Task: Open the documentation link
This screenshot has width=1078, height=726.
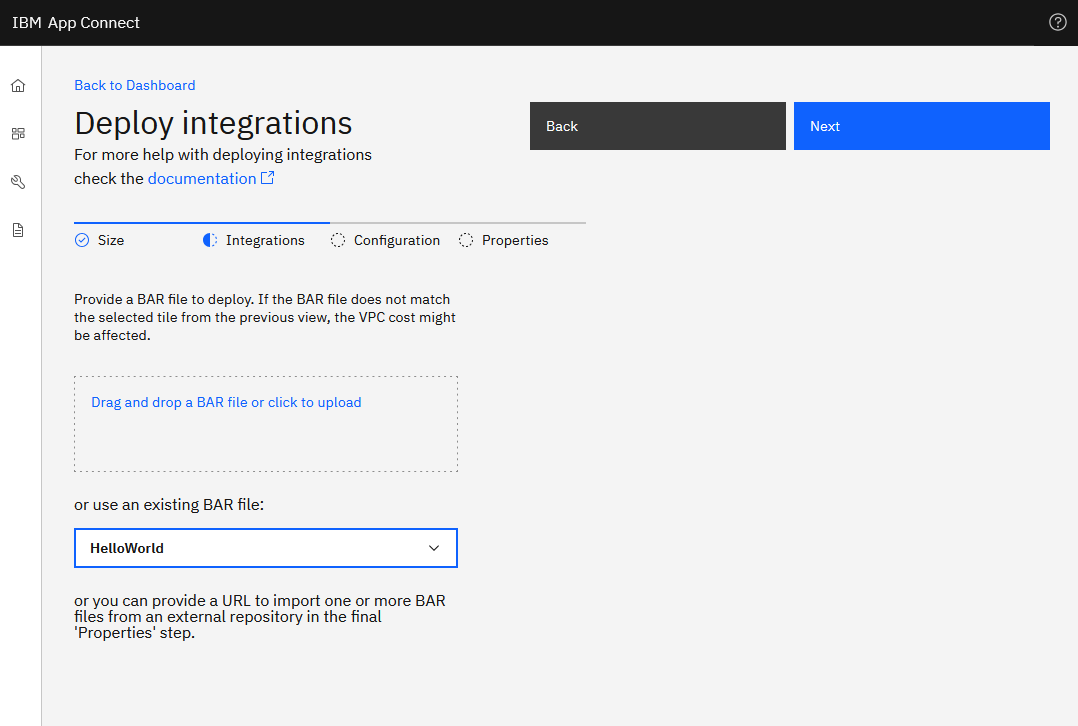Action: (202, 178)
